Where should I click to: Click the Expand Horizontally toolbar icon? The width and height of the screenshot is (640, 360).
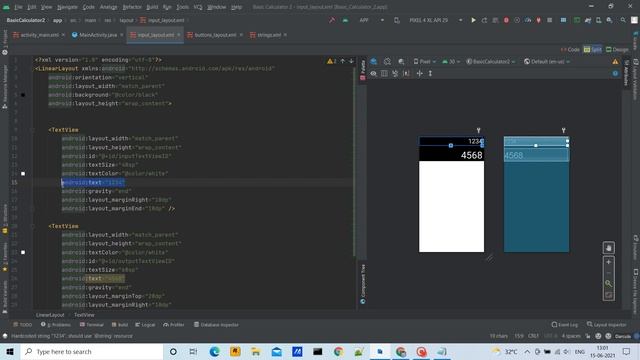coord(420,73)
